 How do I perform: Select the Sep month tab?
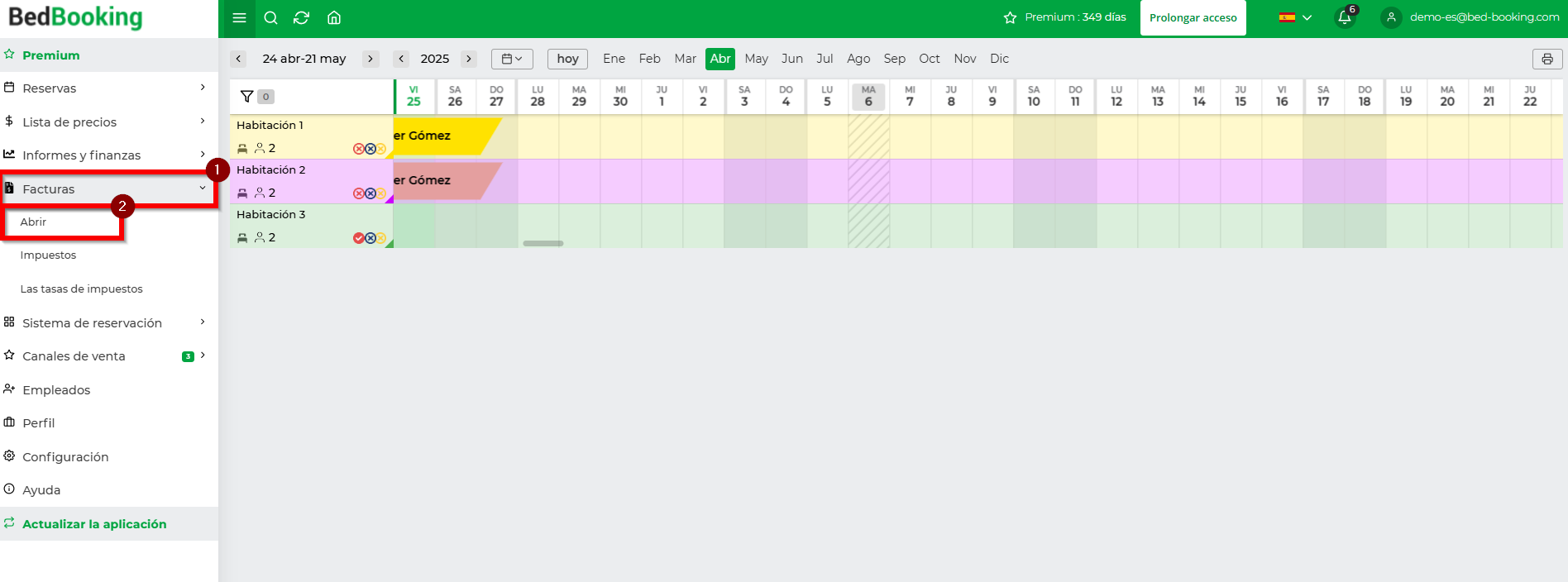coord(894,59)
